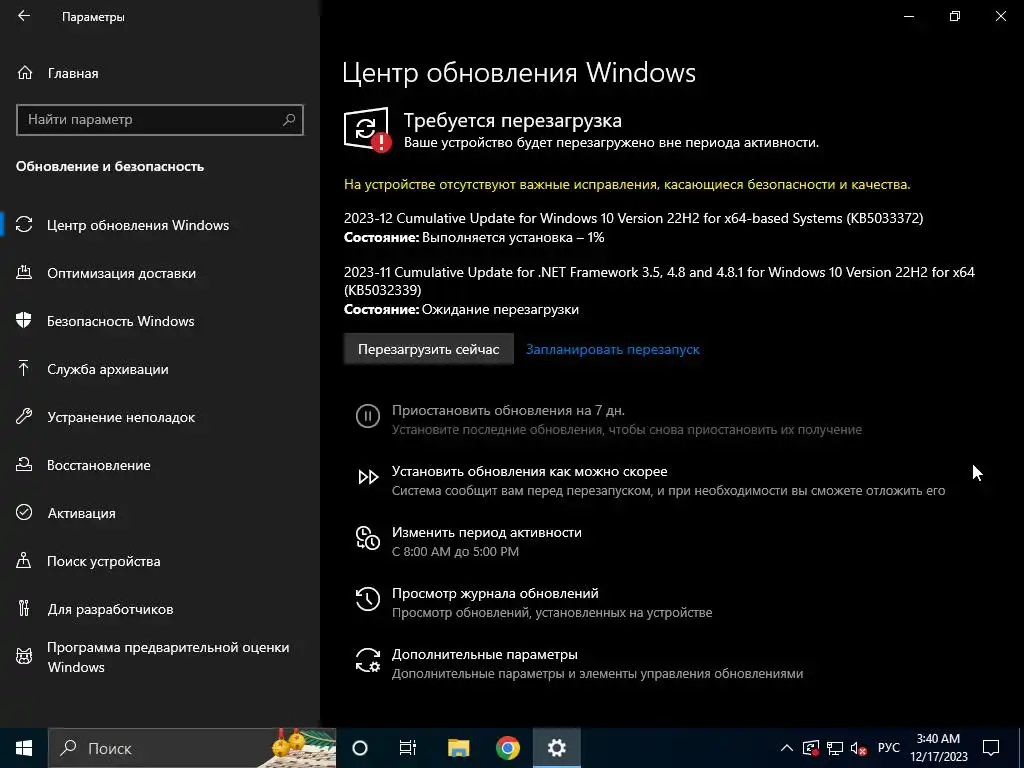Click yellow warning about missing security fixes
The height and width of the screenshot is (768, 1024).
[x=627, y=184]
